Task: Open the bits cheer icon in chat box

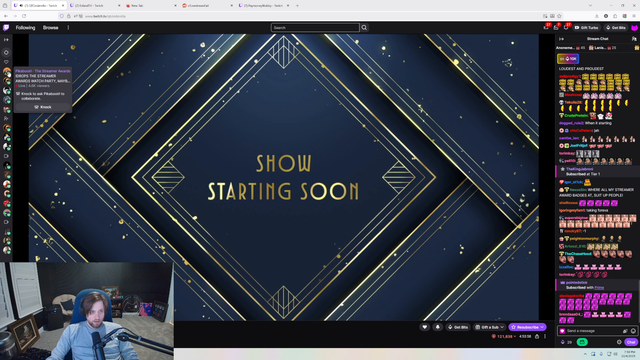Action: [x=625, y=331]
